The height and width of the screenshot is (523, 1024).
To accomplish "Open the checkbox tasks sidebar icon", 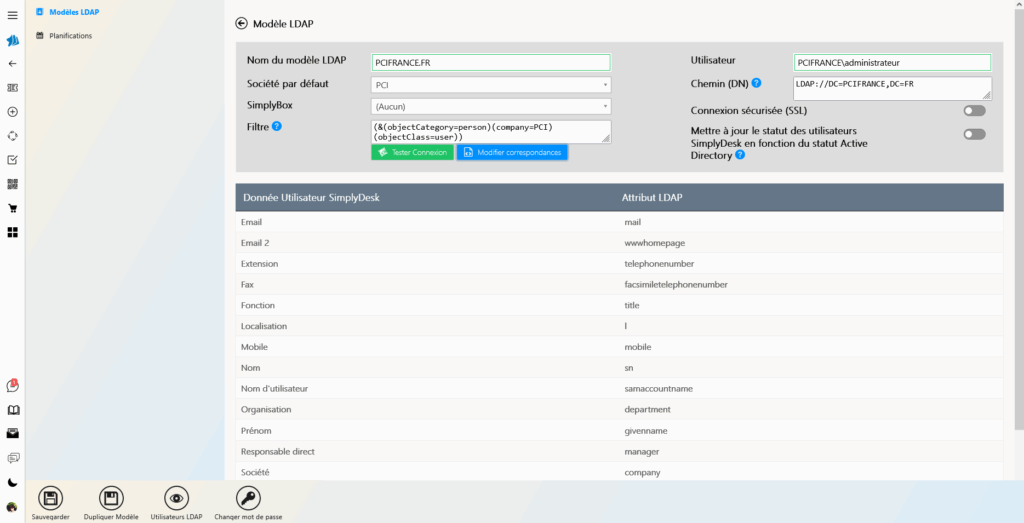I will point(12,160).
